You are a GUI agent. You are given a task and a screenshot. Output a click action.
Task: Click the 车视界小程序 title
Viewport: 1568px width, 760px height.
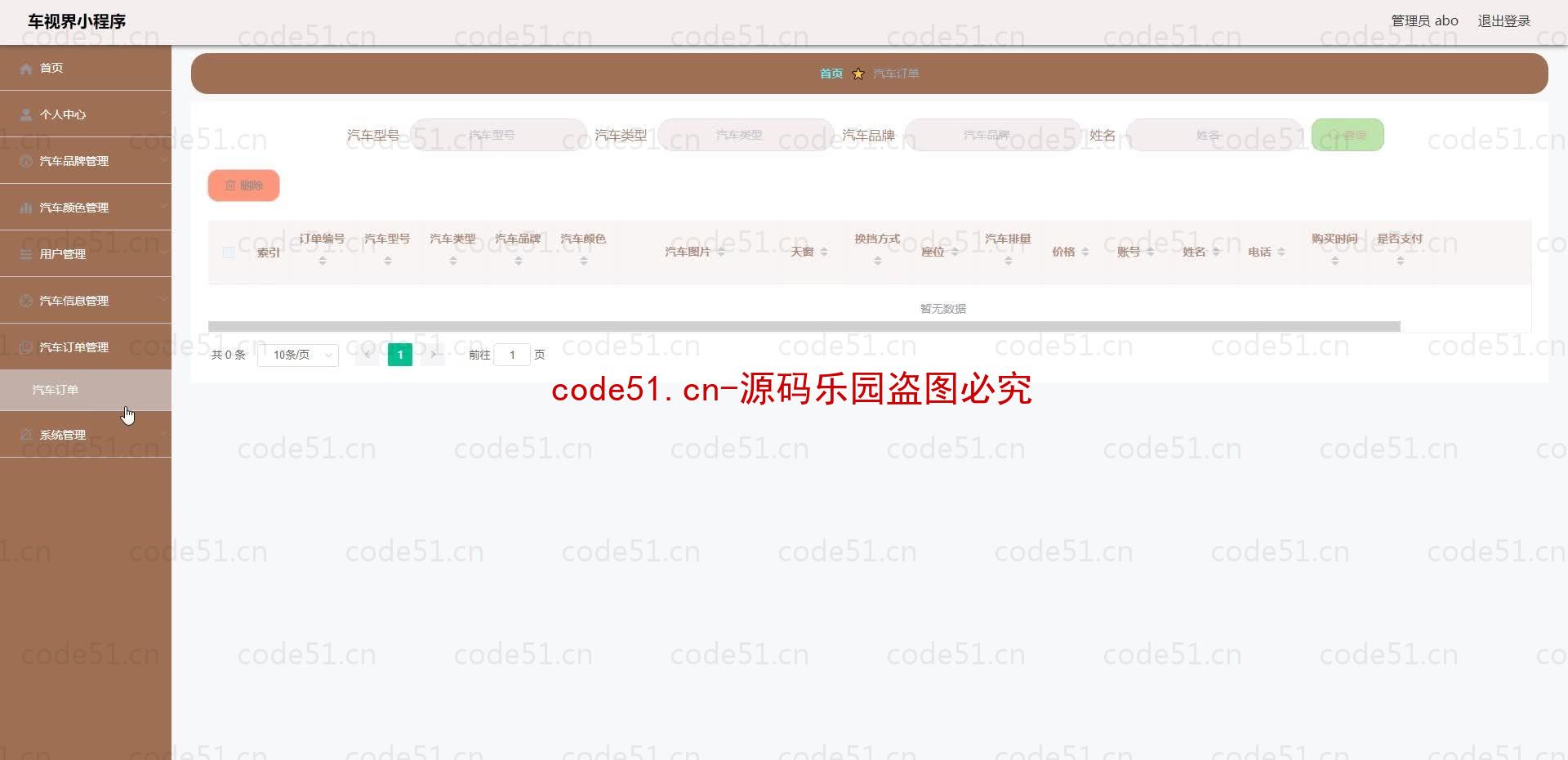click(77, 21)
